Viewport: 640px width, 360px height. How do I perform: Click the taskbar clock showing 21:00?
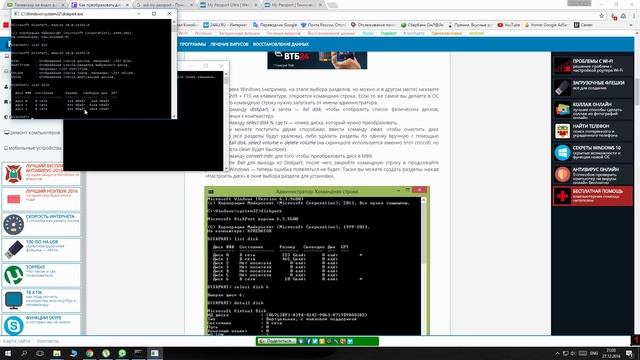pyautogui.click(x=611, y=353)
